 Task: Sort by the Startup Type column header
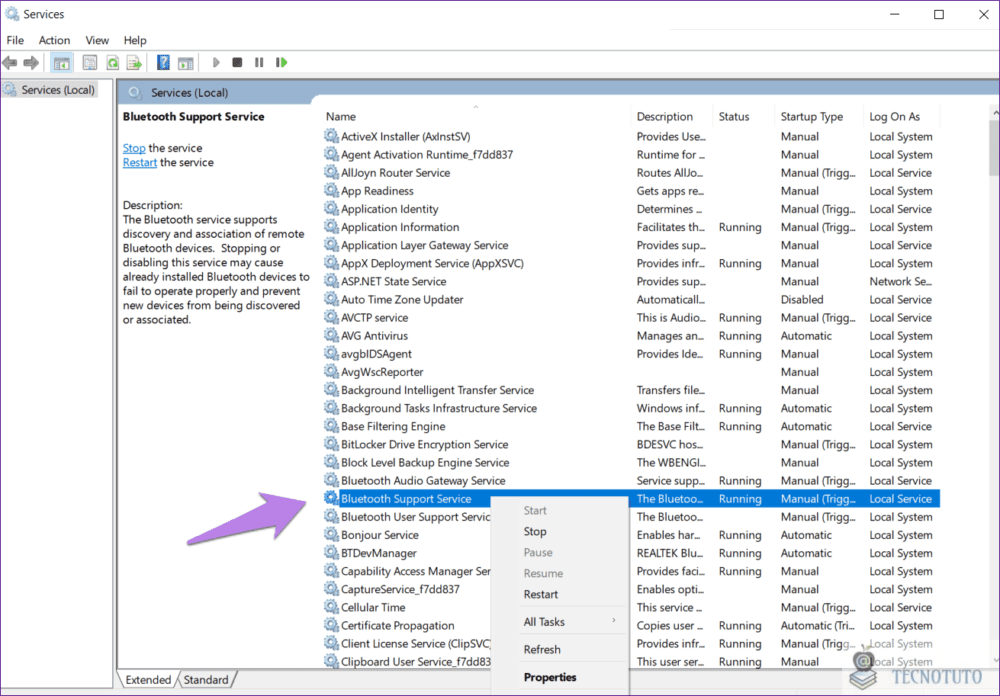(819, 117)
